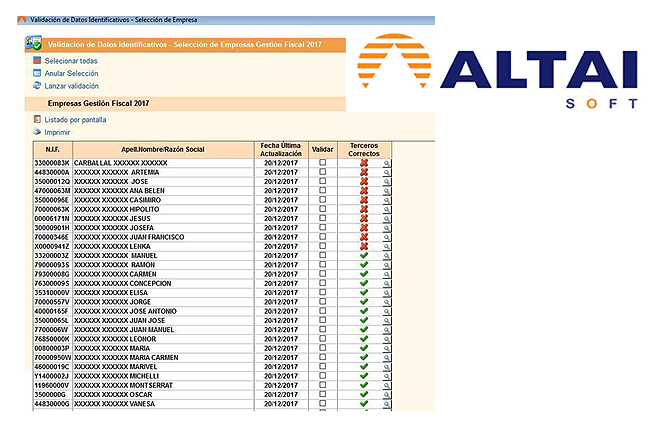This screenshot has width=660, height=425.
Task: Tick Validar checkbox for LENKA row
Action: (322, 246)
